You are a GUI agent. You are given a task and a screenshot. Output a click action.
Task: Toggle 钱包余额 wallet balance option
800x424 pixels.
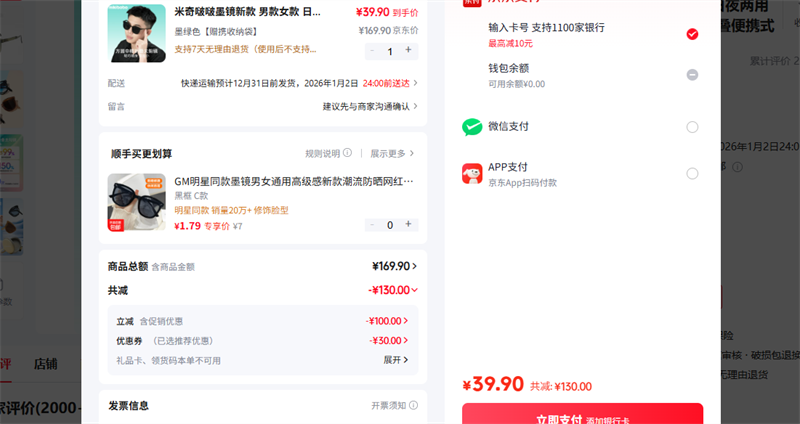(x=692, y=75)
